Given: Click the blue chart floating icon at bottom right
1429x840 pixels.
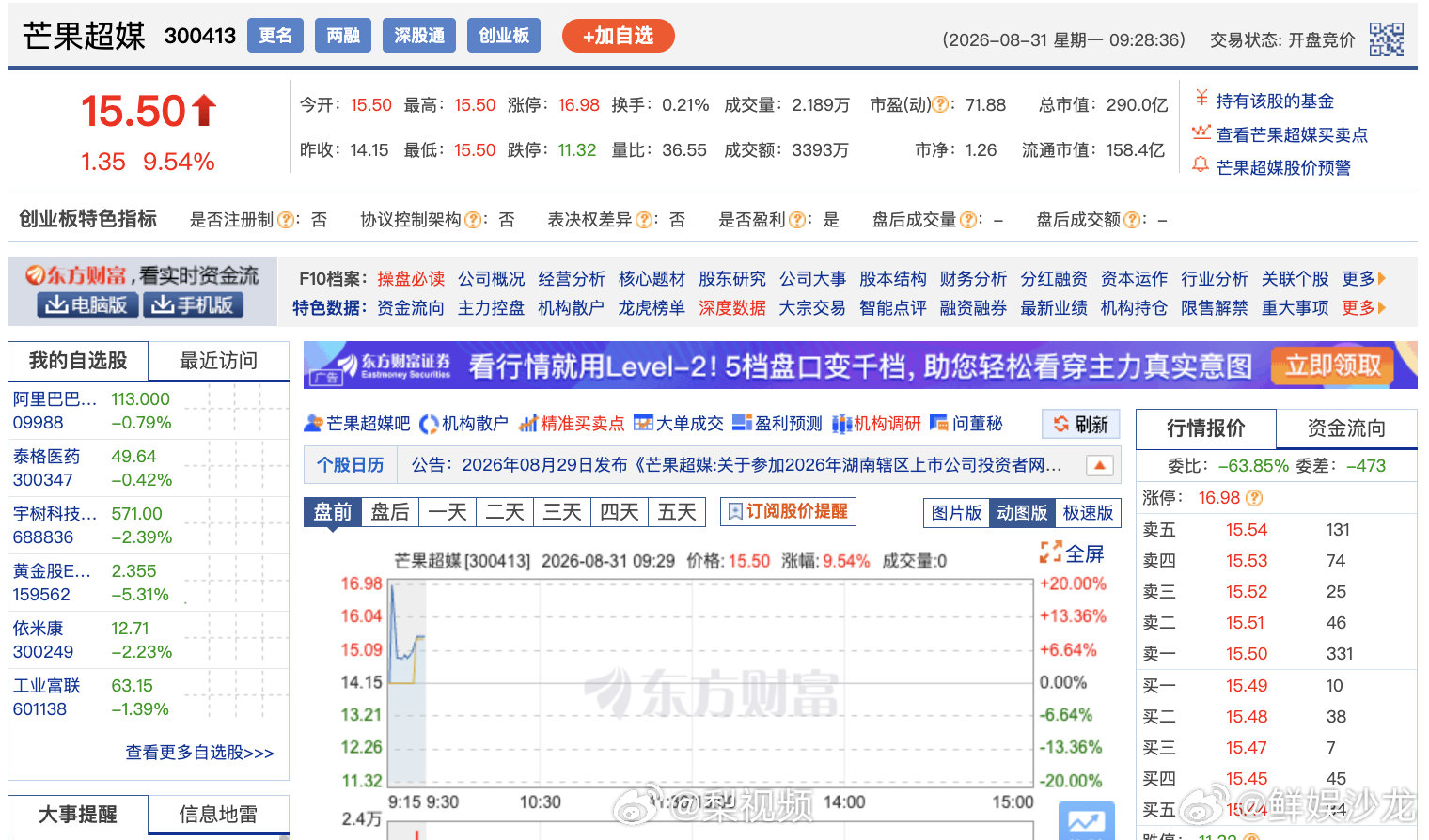Looking at the screenshot, I should tap(1086, 821).
